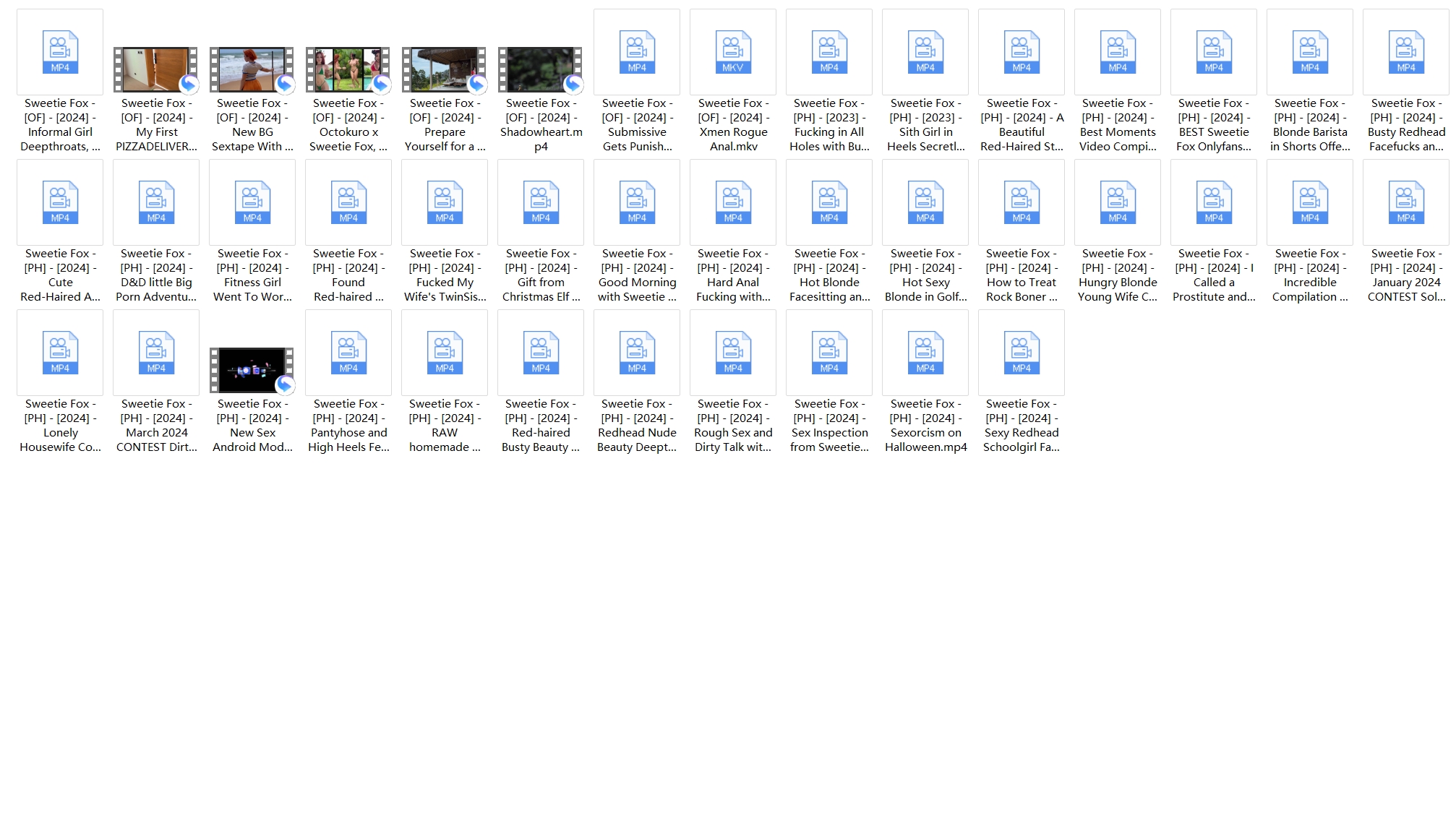Click the Best Moments Video Compi... MP4 icon
Screen dimensions: 1456x813
coord(1118,52)
